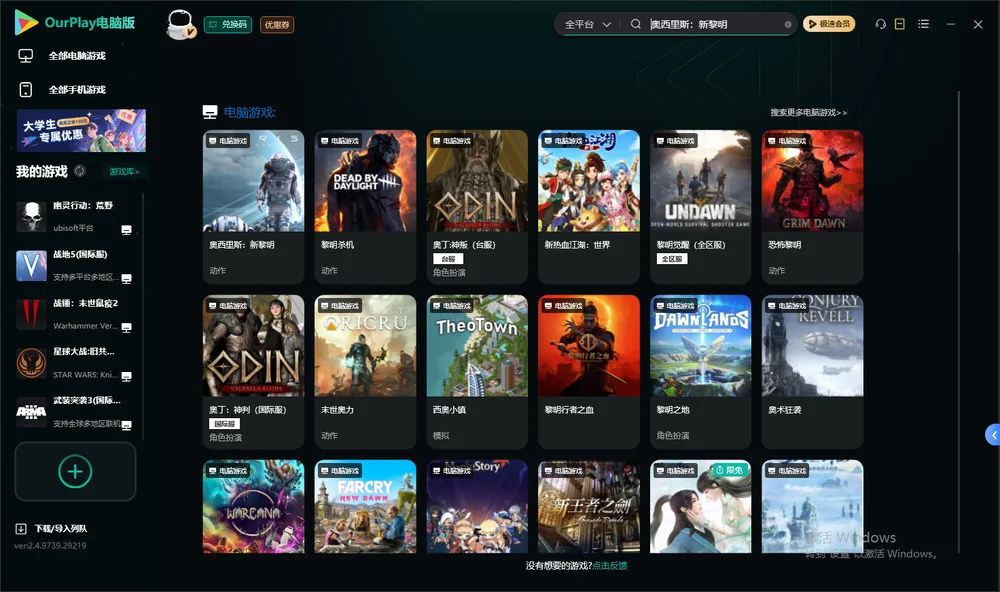
Task: Click the 电脑游戏 section monitor icon
Action: [x=210, y=112]
